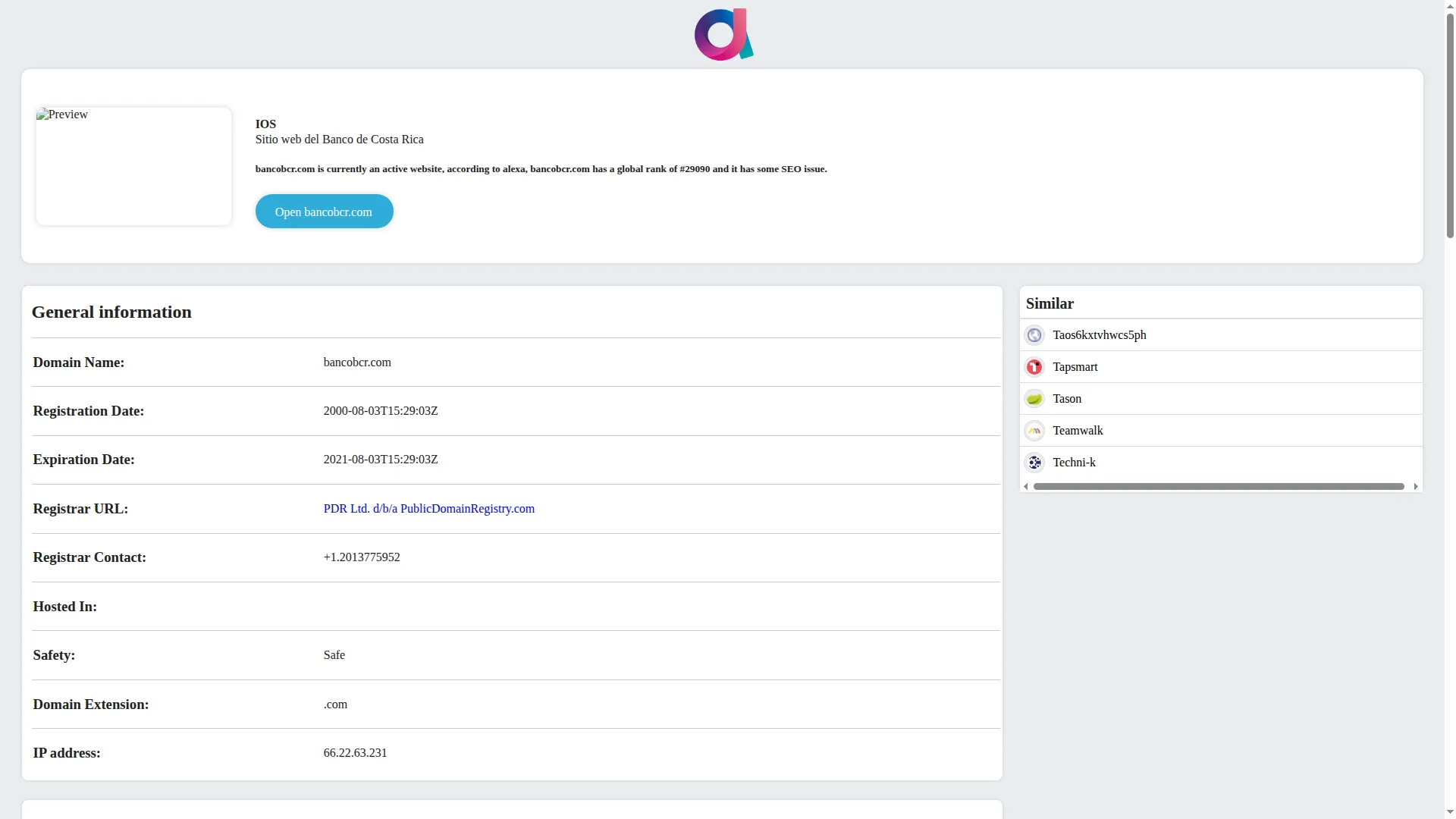The width and height of the screenshot is (1456, 819).
Task: Click the Registration Date: label
Action: 89,411
